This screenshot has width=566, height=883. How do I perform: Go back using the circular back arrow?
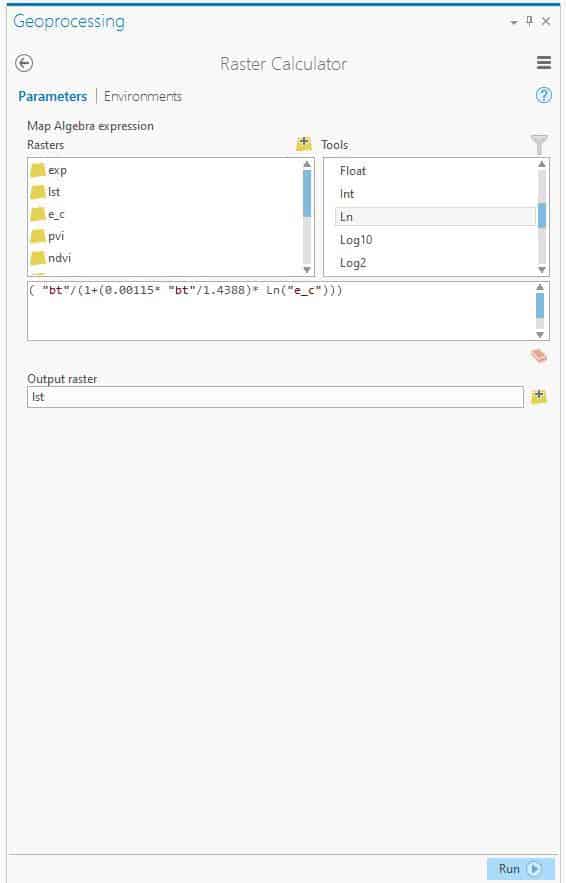point(24,63)
